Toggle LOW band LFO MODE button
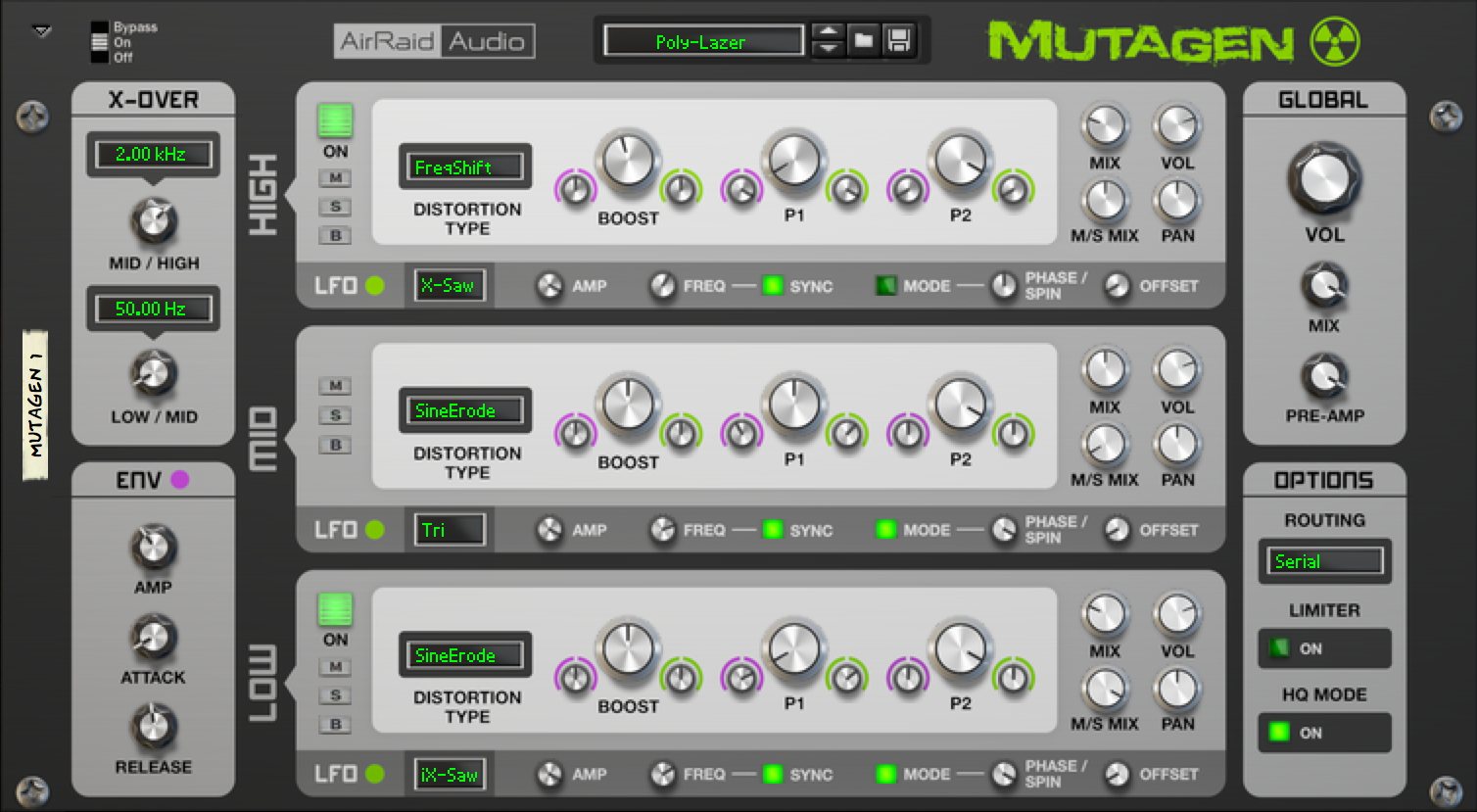This screenshot has height=812, width=1477. click(886, 774)
